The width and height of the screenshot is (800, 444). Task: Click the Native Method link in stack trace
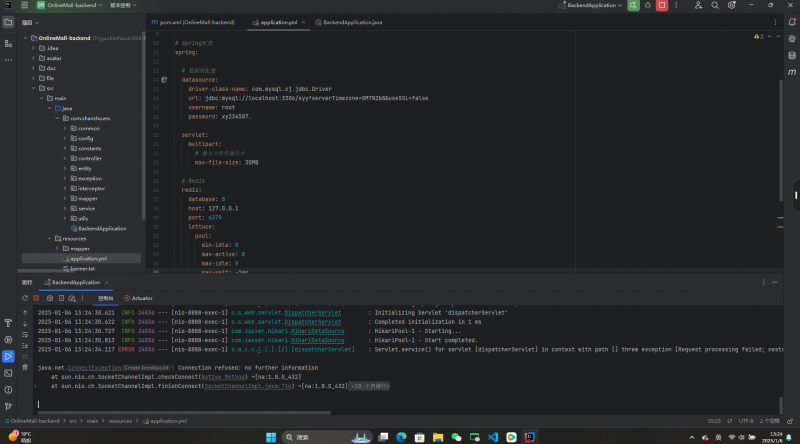click(222, 377)
